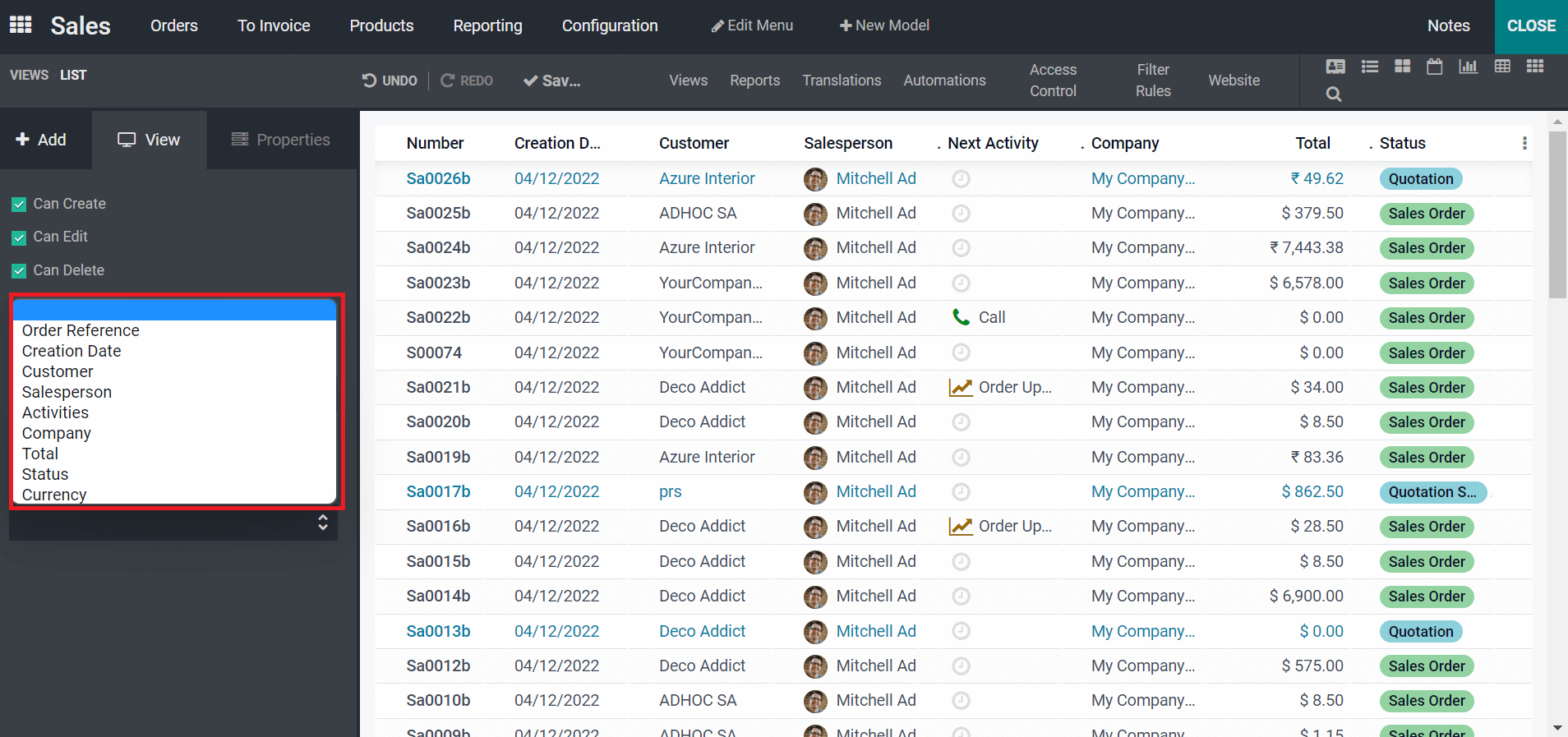Viewport: 1568px width, 737px height.
Task: Select the blank option in field list
Action: (x=174, y=310)
